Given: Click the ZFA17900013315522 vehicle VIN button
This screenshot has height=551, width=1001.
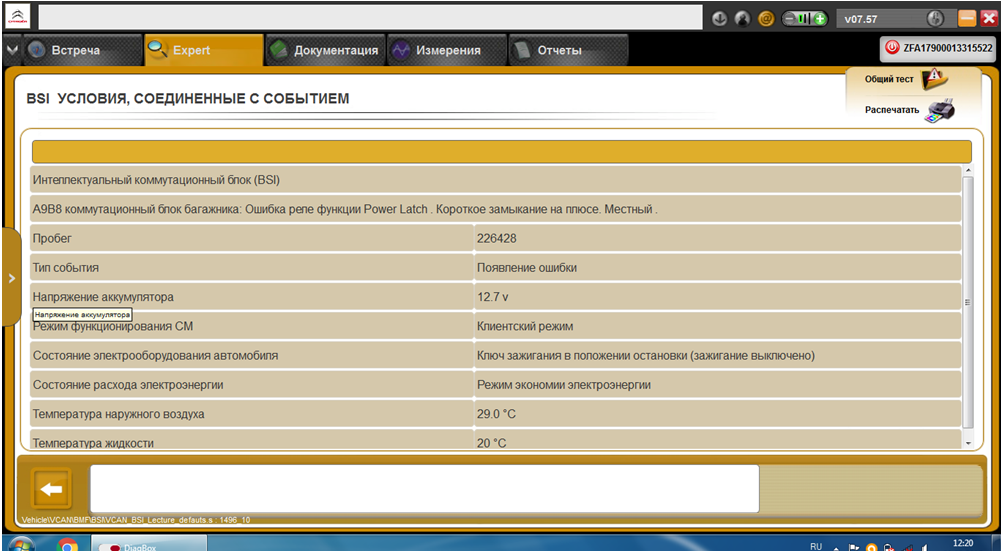Looking at the screenshot, I should click(x=937, y=48).
